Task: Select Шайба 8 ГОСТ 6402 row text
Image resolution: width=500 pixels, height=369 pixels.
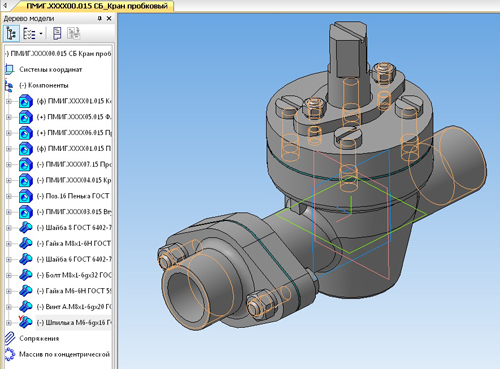Action: (x=74, y=228)
